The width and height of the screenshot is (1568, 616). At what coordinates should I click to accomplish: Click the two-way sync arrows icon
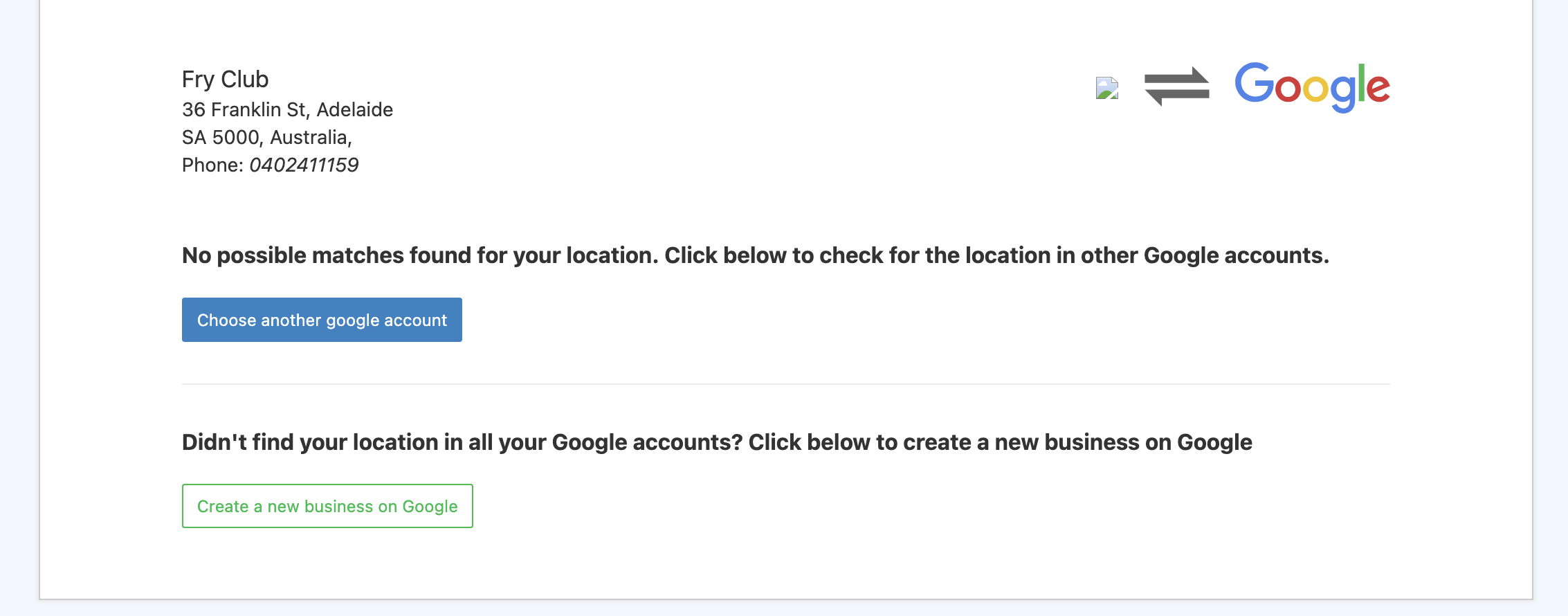(1177, 87)
